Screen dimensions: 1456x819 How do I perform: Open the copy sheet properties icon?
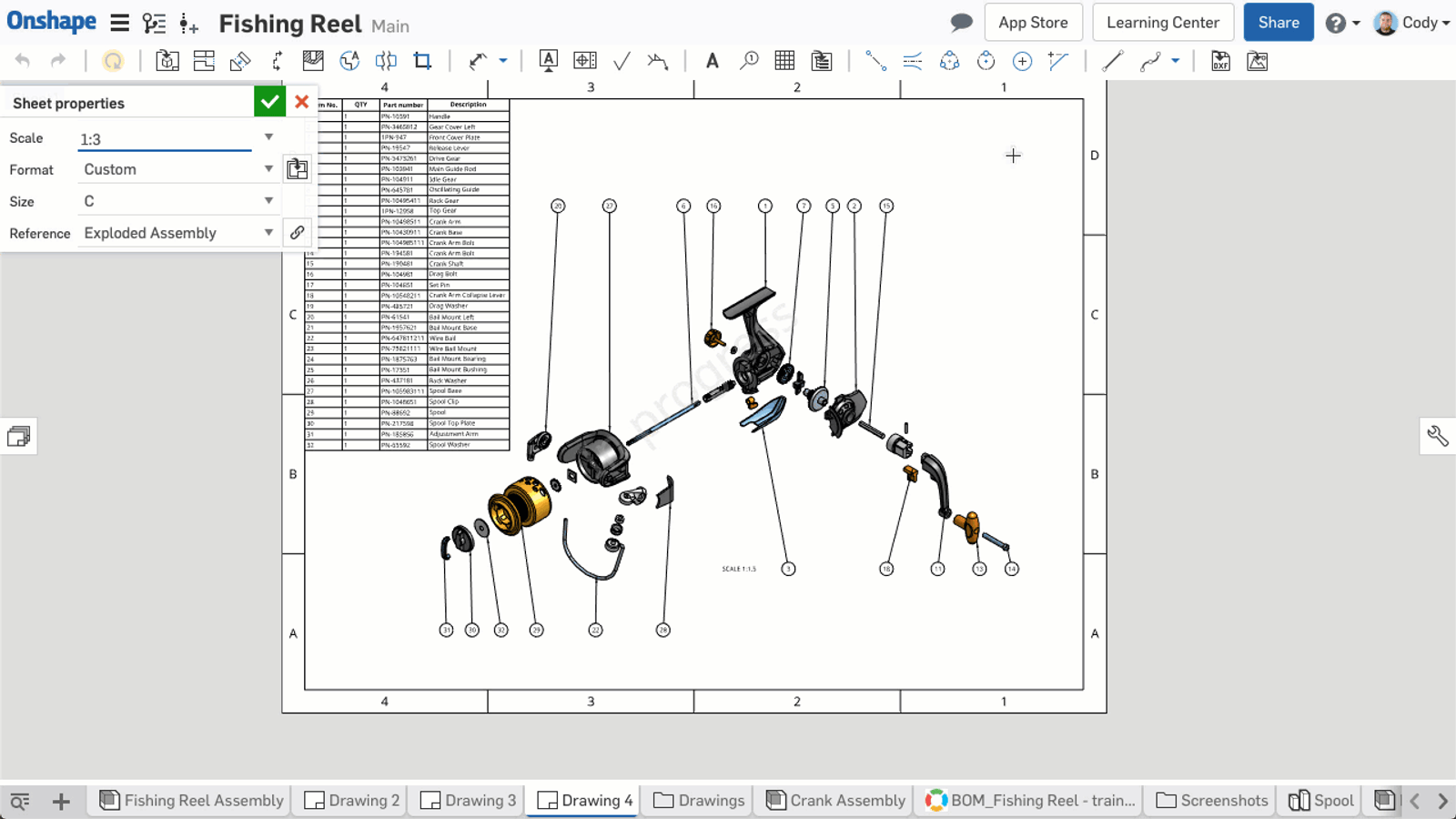pos(298,168)
